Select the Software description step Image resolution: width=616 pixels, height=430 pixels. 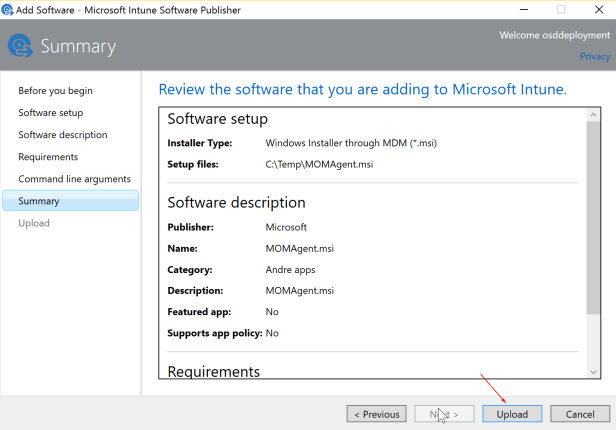coord(63,135)
